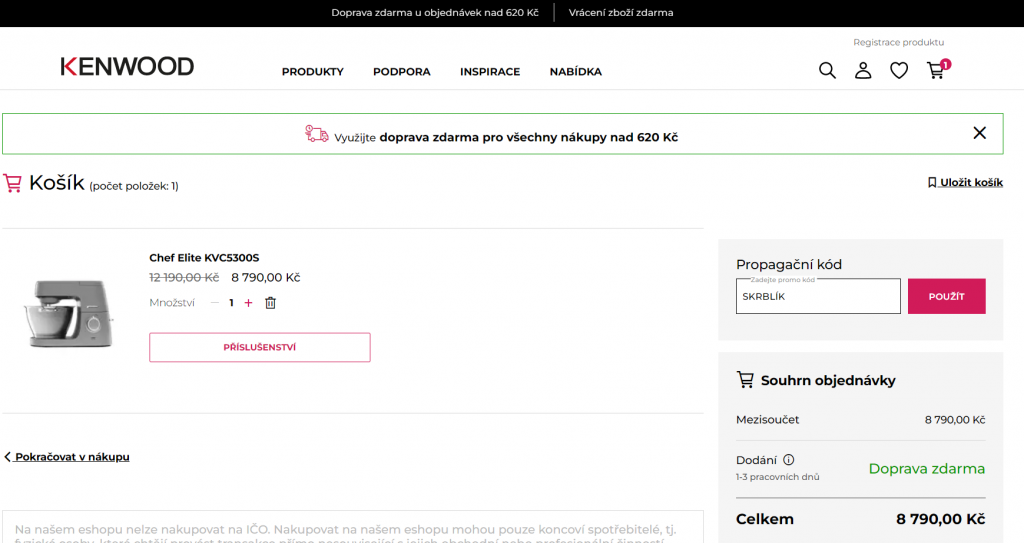Open the PODPORA menu
This screenshot has height=543, width=1024.
point(402,72)
